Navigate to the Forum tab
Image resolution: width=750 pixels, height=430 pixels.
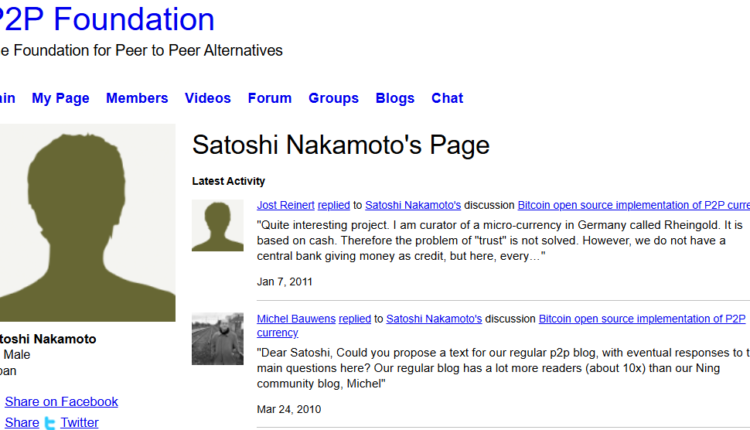(270, 98)
